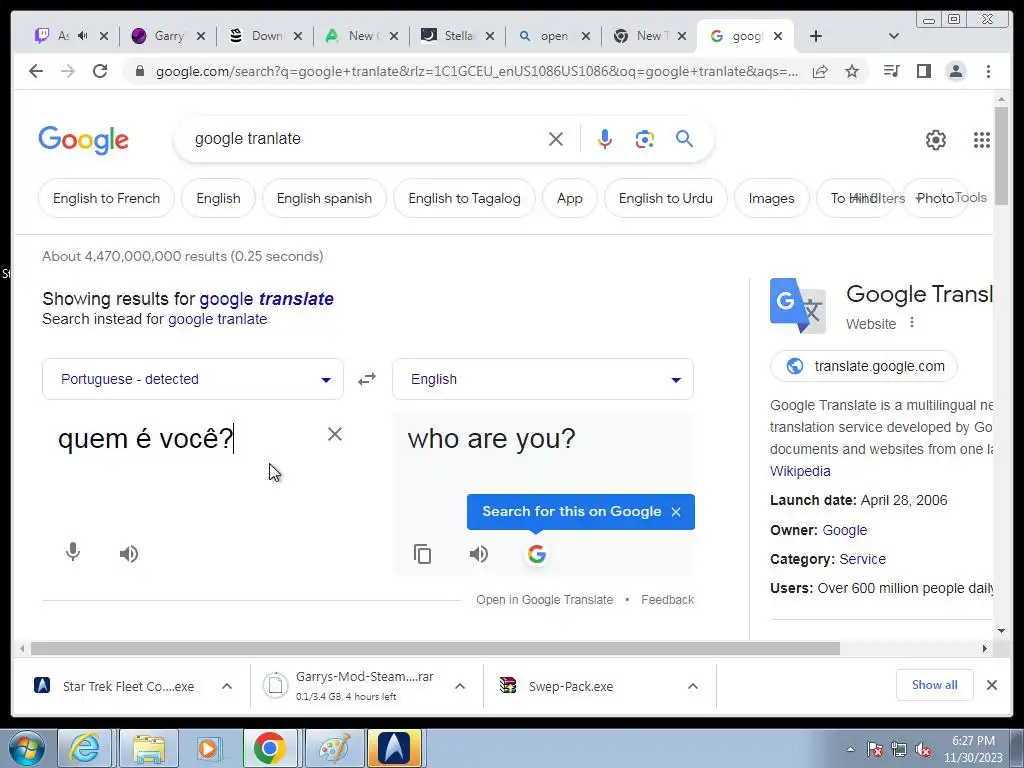
Task: Click the address bar URL
Action: (477, 71)
